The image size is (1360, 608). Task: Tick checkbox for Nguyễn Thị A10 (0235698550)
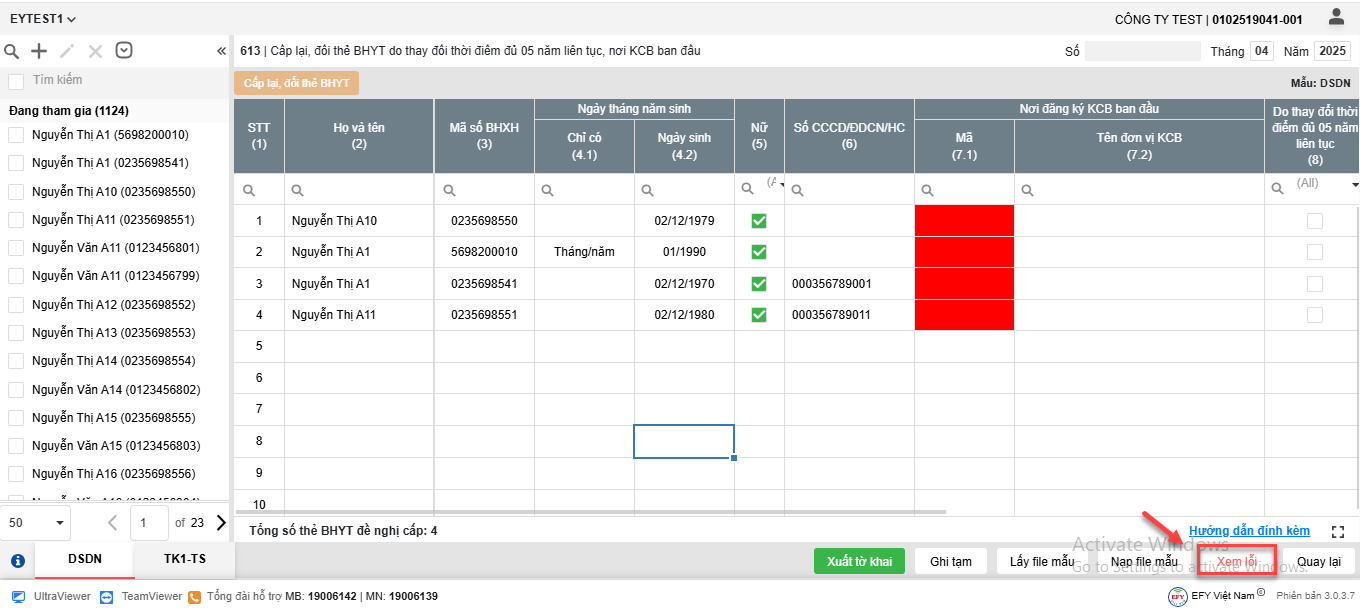tap(16, 191)
